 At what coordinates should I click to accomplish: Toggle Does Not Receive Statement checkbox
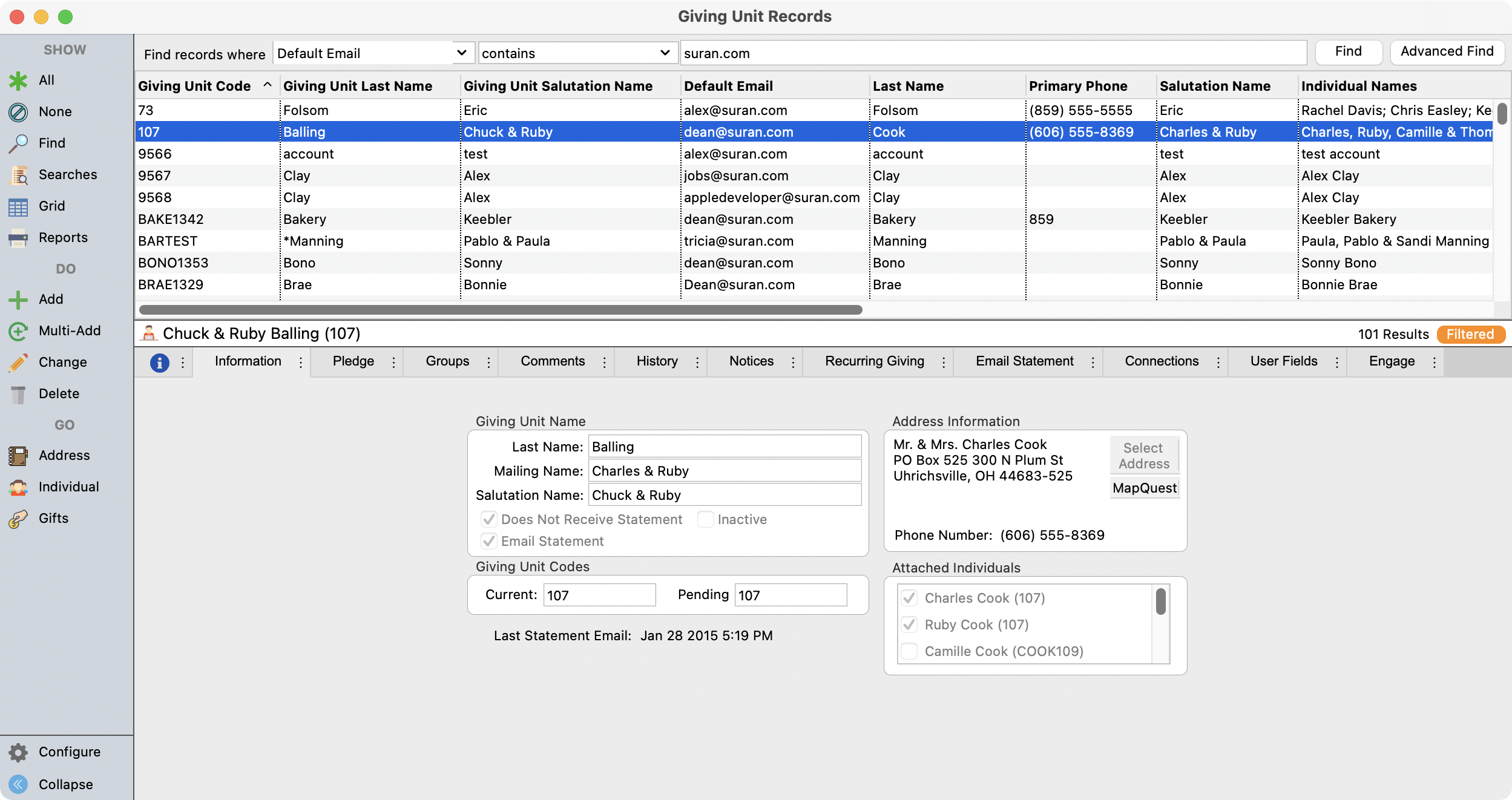[x=489, y=519]
